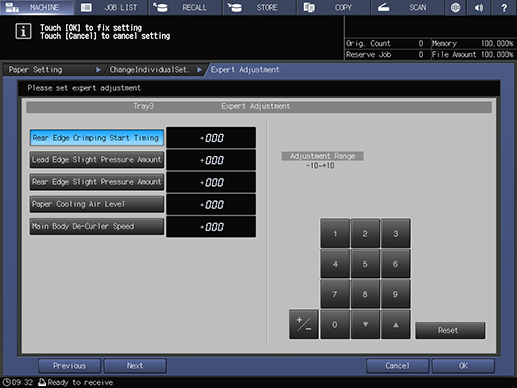The image size is (517, 388).
Task: Click value field for Lead Edge Slight Pressure Amount
Action: pyautogui.click(x=211, y=160)
